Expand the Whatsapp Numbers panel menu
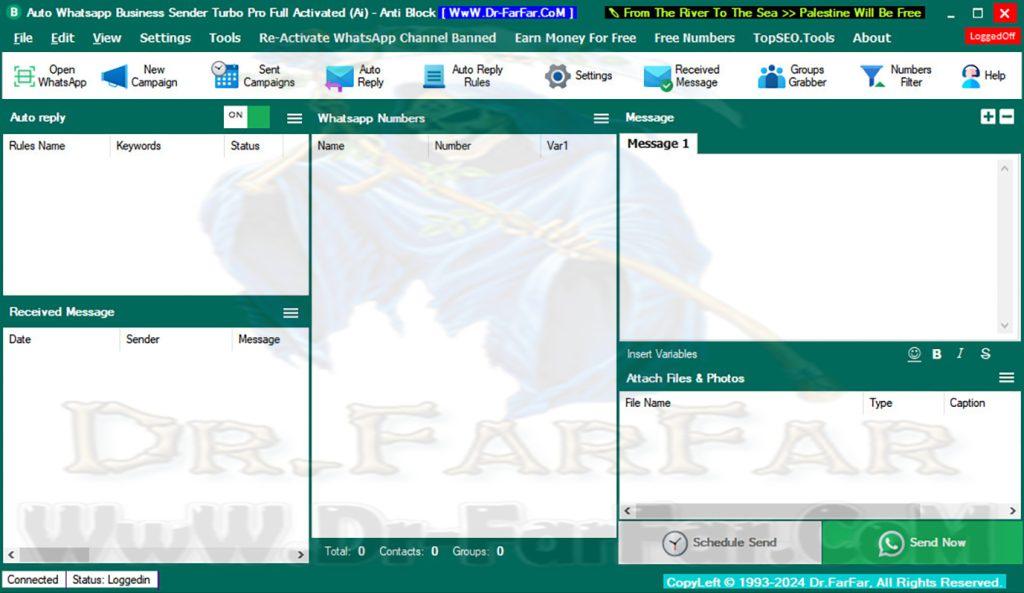Image resolution: width=1024 pixels, height=593 pixels. click(x=601, y=118)
